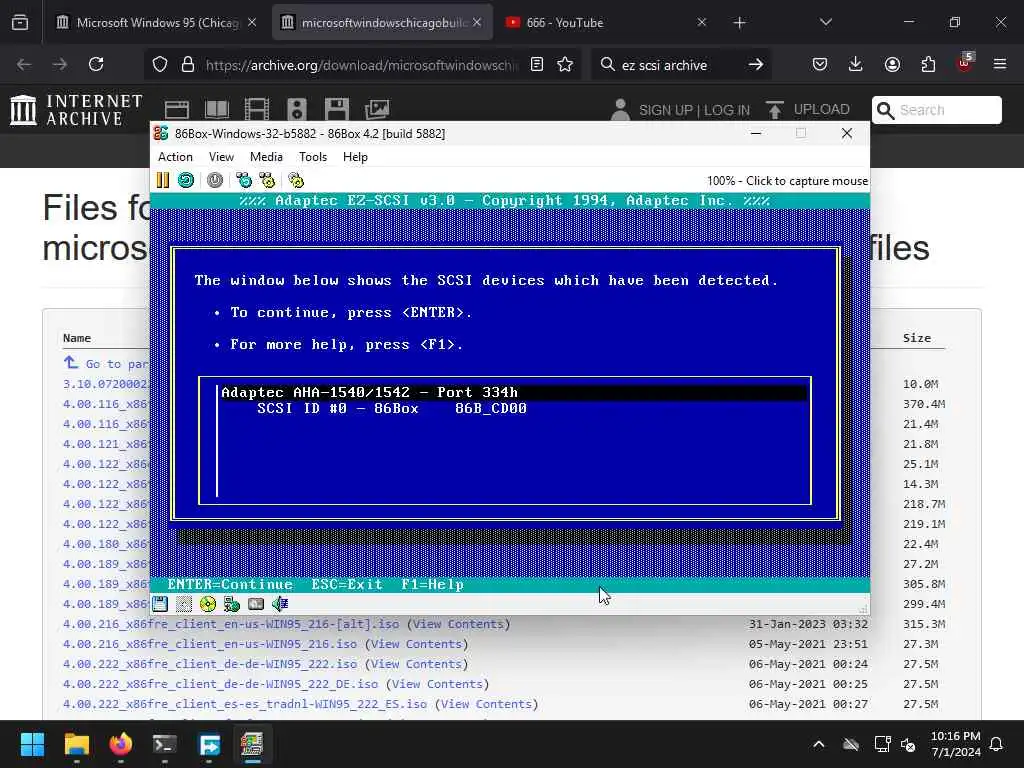
Task: Open Internet Archive video film icon
Action: pyautogui.click(x=257, y=109)
